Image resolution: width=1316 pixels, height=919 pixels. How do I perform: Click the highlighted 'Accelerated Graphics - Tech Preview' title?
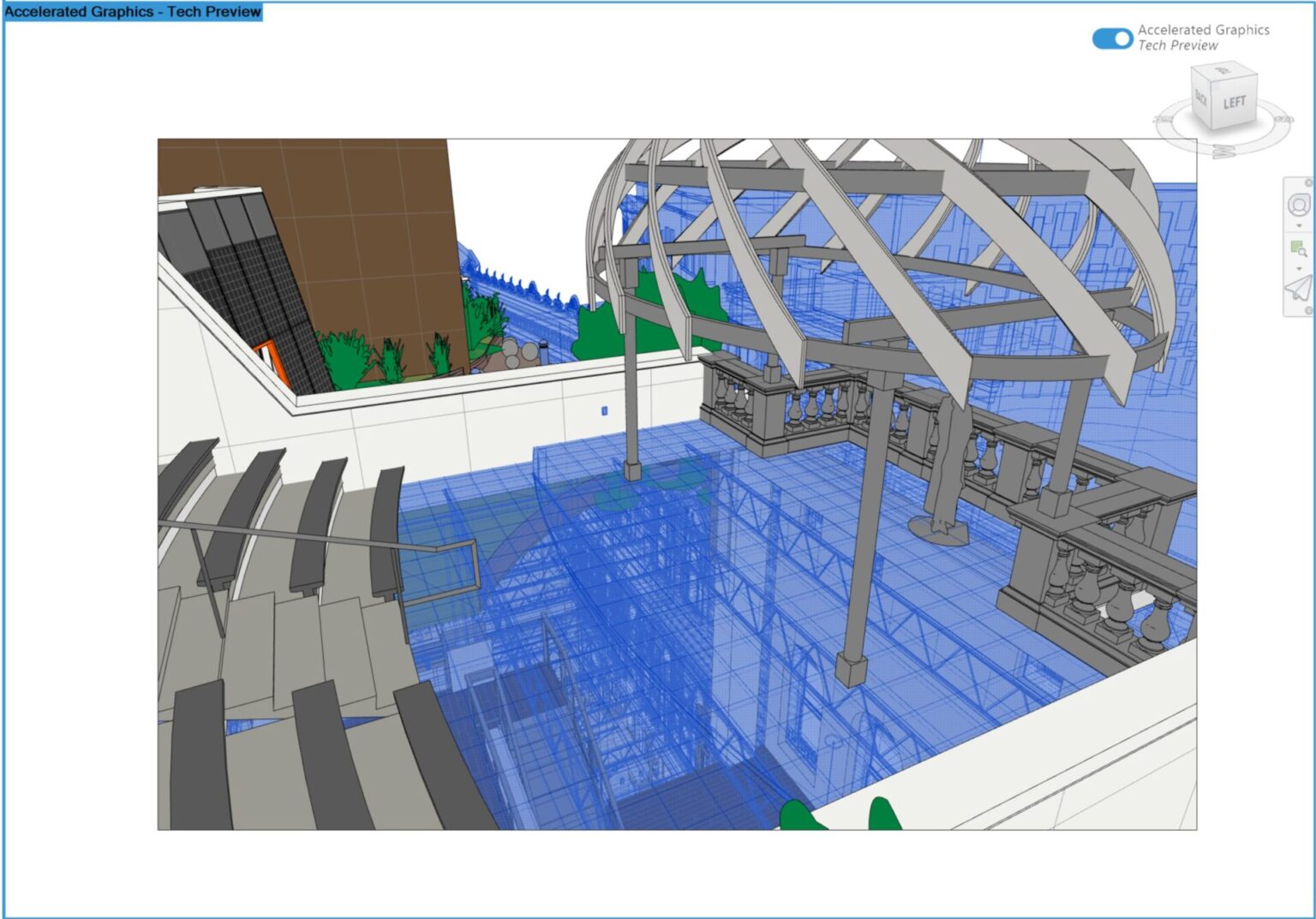click(133, 12)
